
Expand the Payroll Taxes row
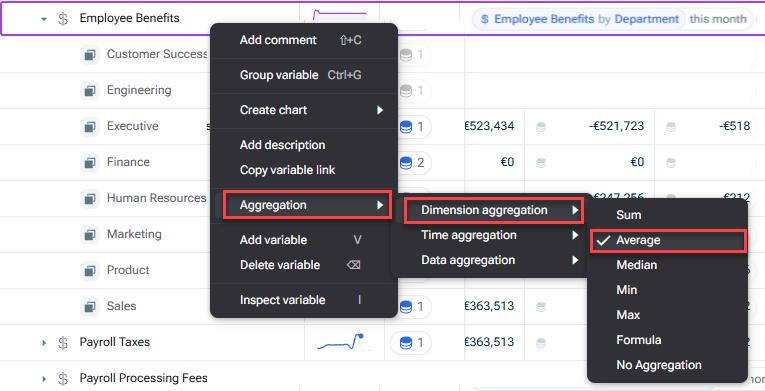click(x=44, y=343)
